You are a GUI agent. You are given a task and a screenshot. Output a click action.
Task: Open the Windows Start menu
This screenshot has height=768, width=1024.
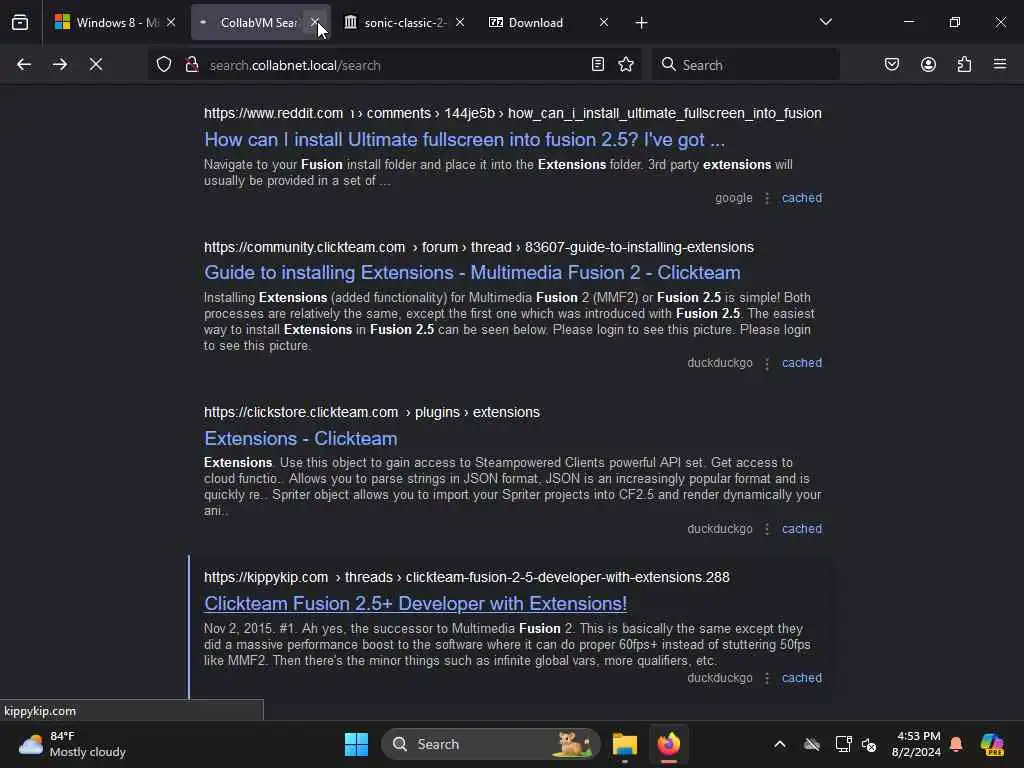[x=357, y=744]
